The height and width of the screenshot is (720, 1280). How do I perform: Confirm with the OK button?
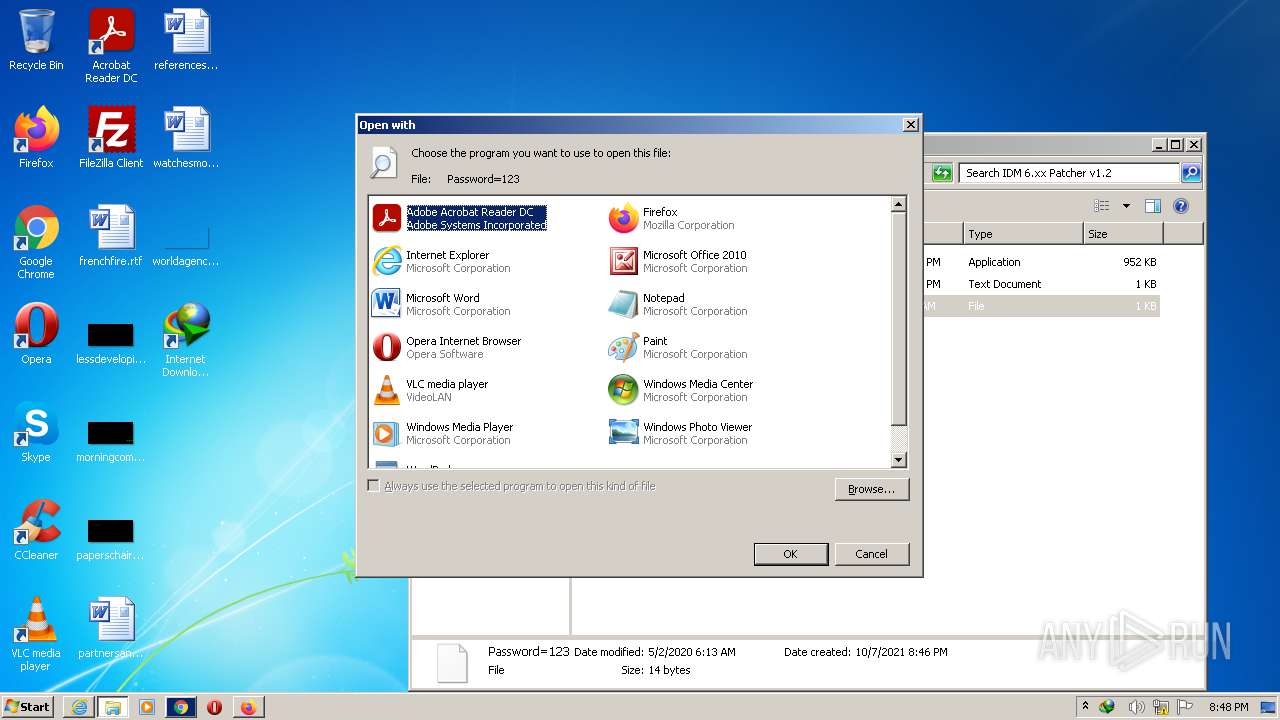pyautogui.click(x=790, y=554)
